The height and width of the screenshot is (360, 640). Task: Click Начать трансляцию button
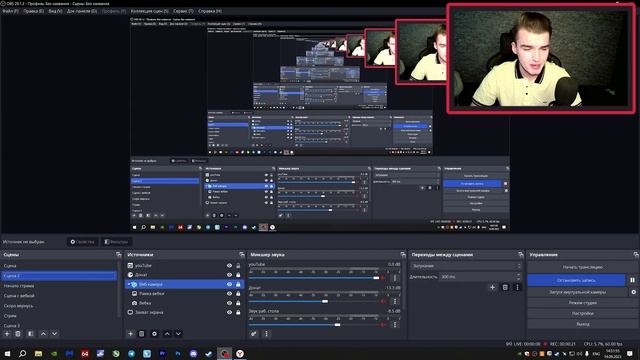(x=582, y=267)
